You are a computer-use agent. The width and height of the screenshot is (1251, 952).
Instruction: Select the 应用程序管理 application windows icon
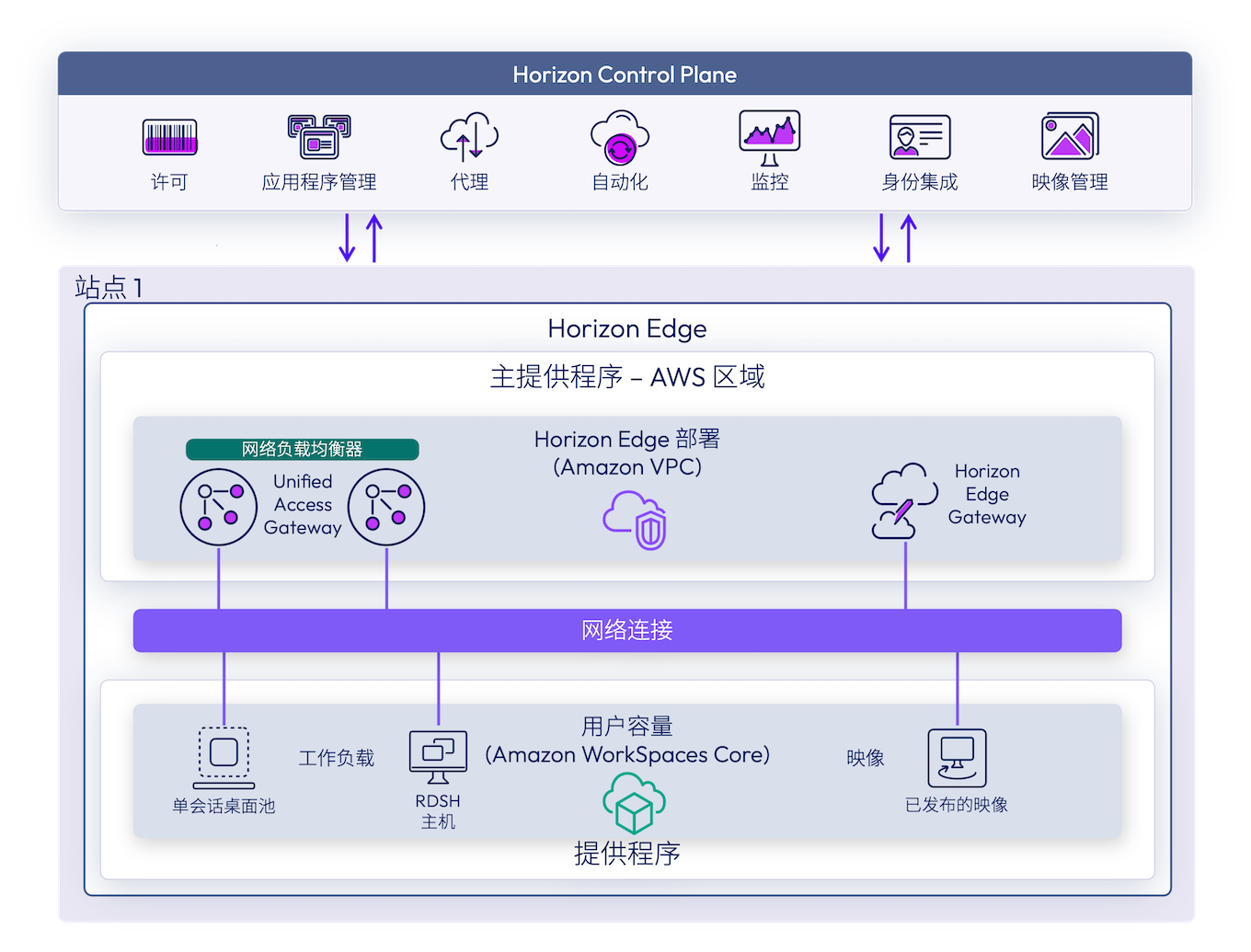point(319,137)
